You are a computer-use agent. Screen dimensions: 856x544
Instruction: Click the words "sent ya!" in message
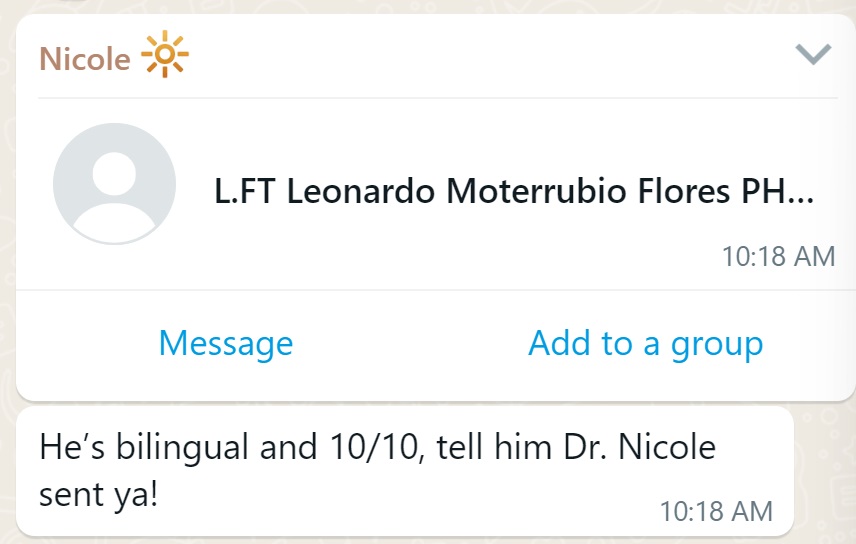tap(98, 494)
